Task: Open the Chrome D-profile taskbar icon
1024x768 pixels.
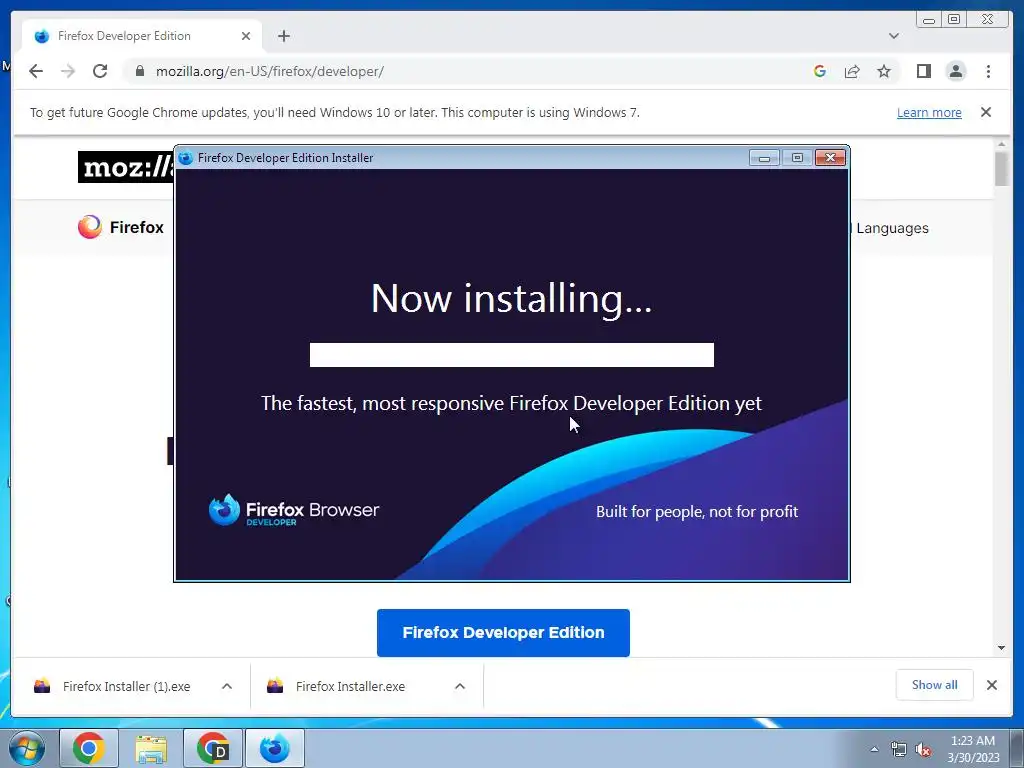Action: (213, 748)
